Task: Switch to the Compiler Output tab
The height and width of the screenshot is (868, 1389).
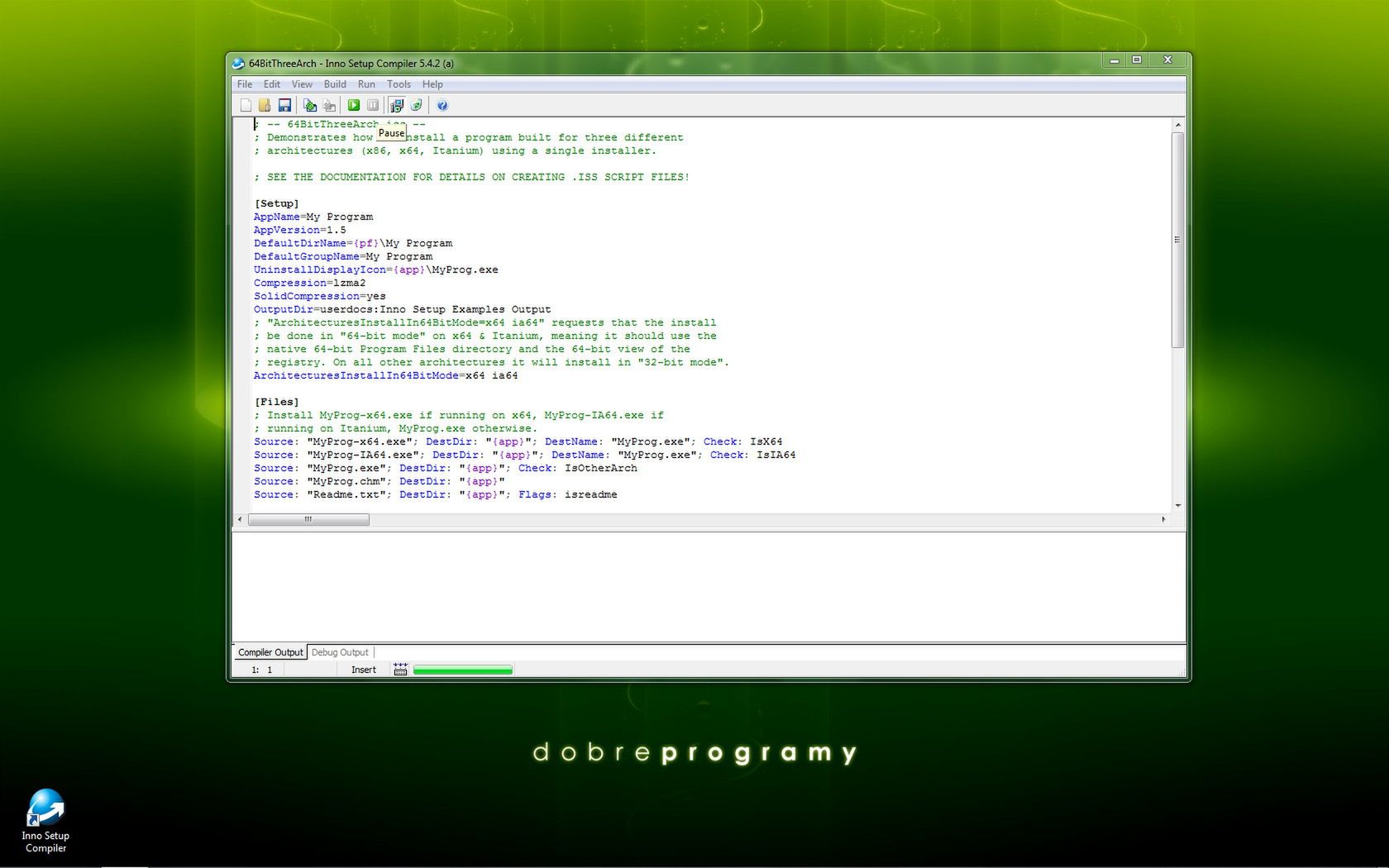Action: pos(270,652)
